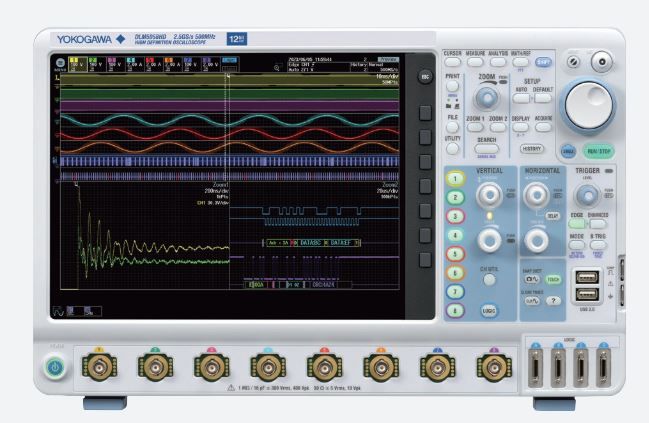
Task: Hit the trigger MODE button
Action: (x=577, y=245)
